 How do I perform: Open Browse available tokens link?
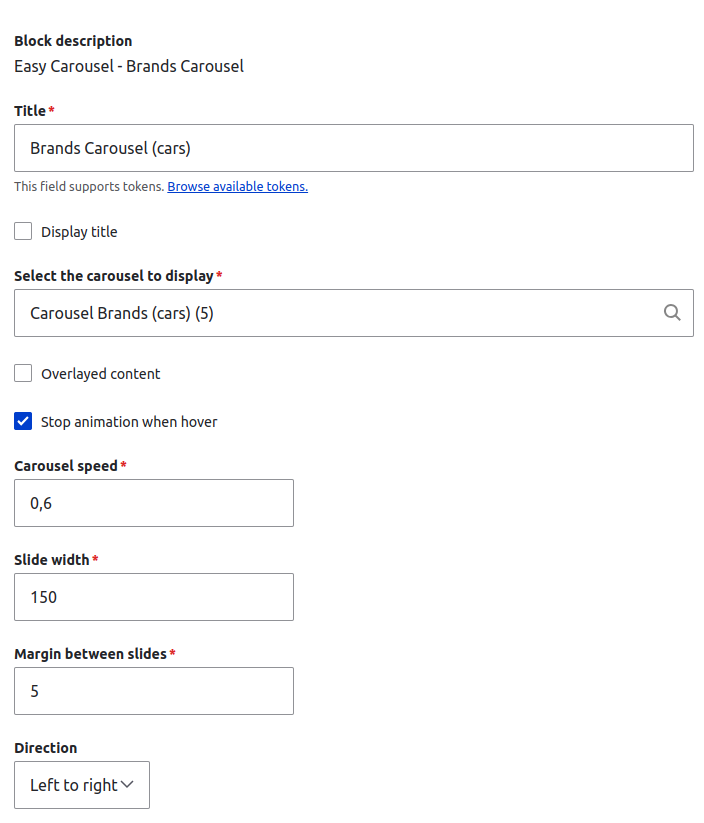pyautogui.click(x=237, y=186)
